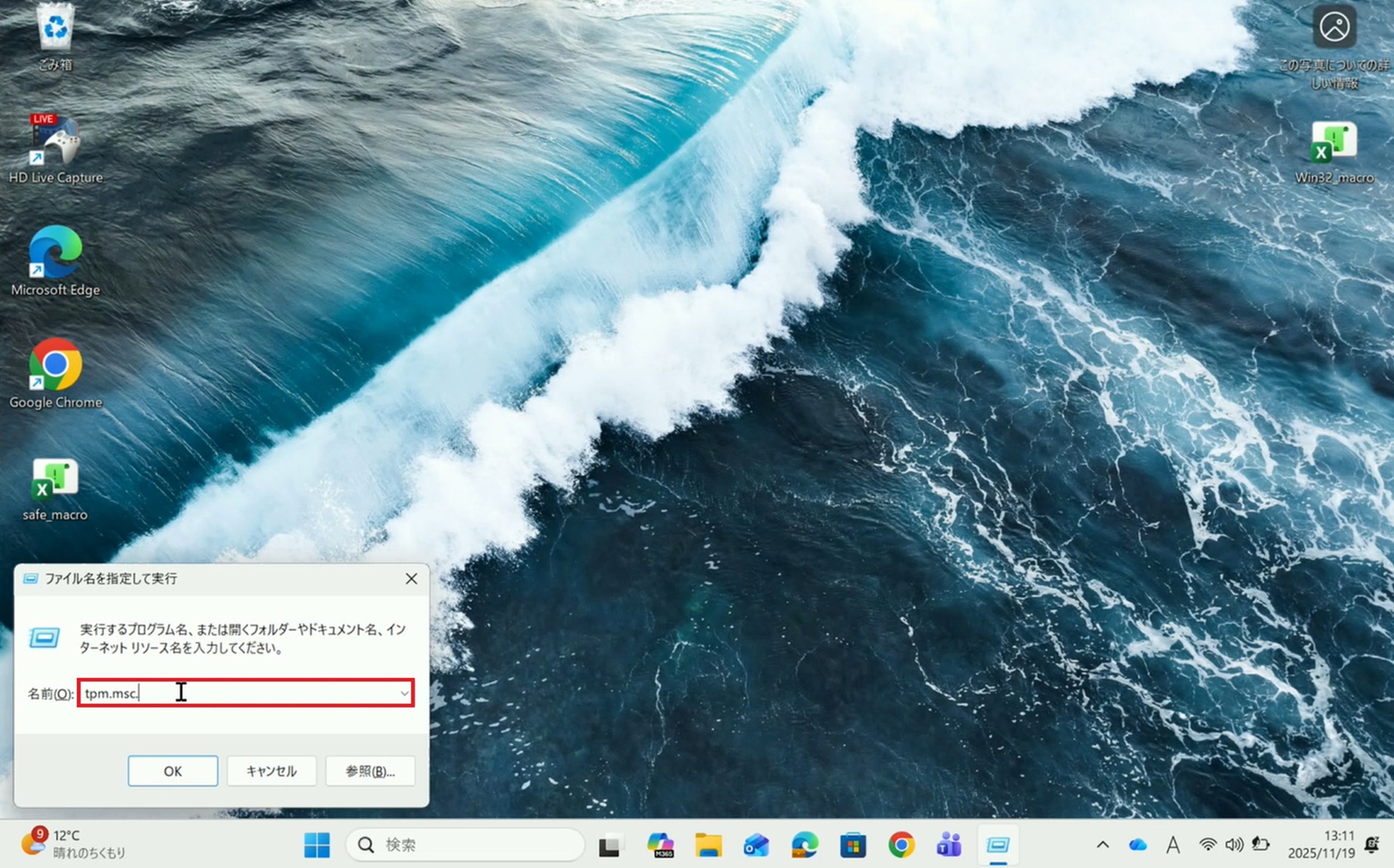Click OK in the Run dialog
This screenshot has height=868, width=1394.
(173, 771)
